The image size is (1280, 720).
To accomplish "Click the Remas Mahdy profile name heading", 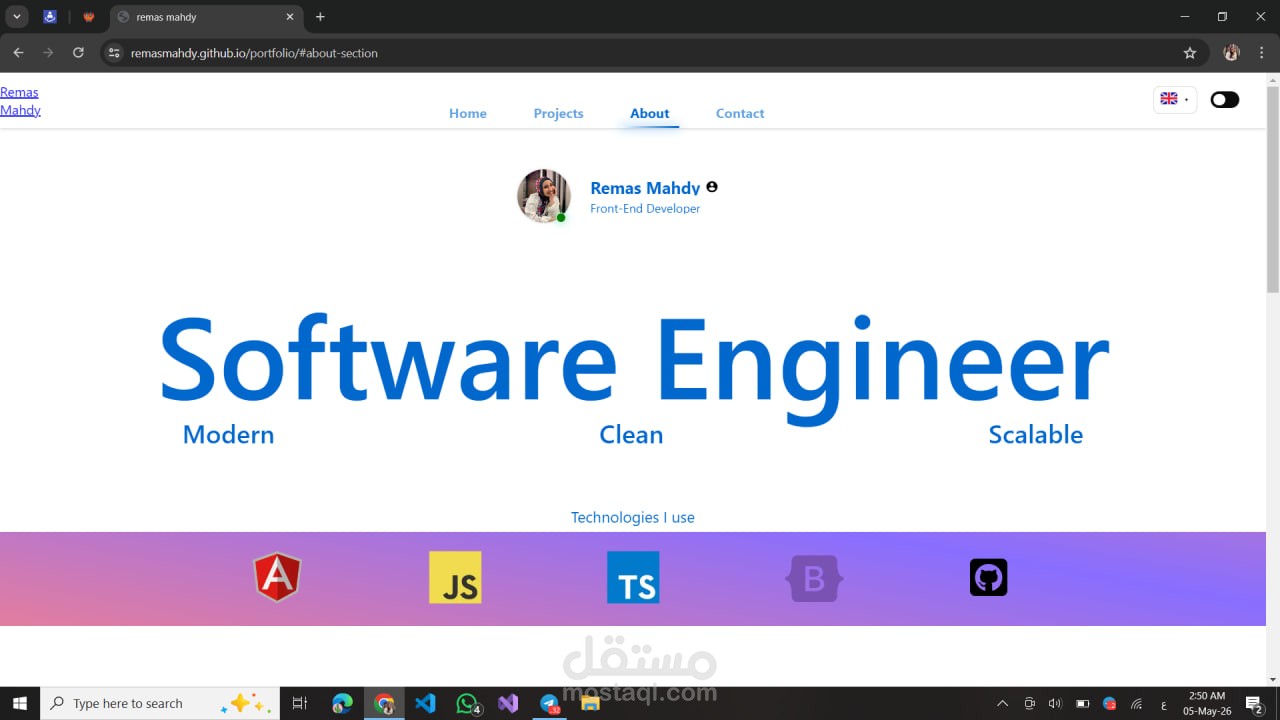I will pos(645,188).
